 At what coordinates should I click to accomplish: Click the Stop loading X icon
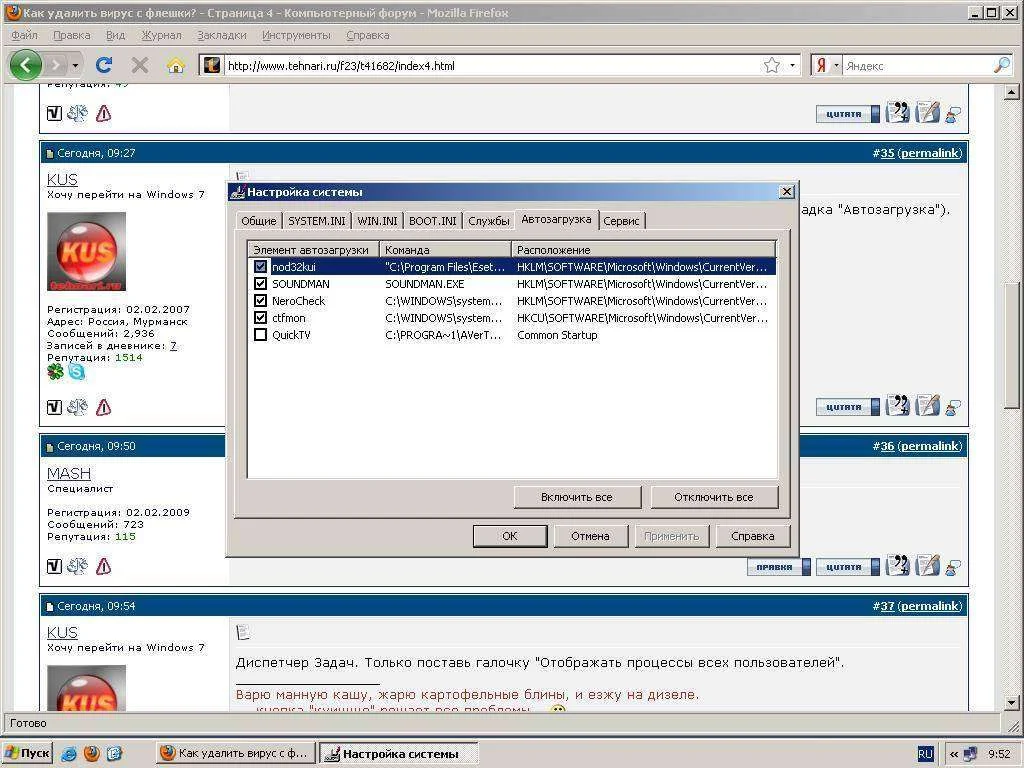(x=140, y=65)
